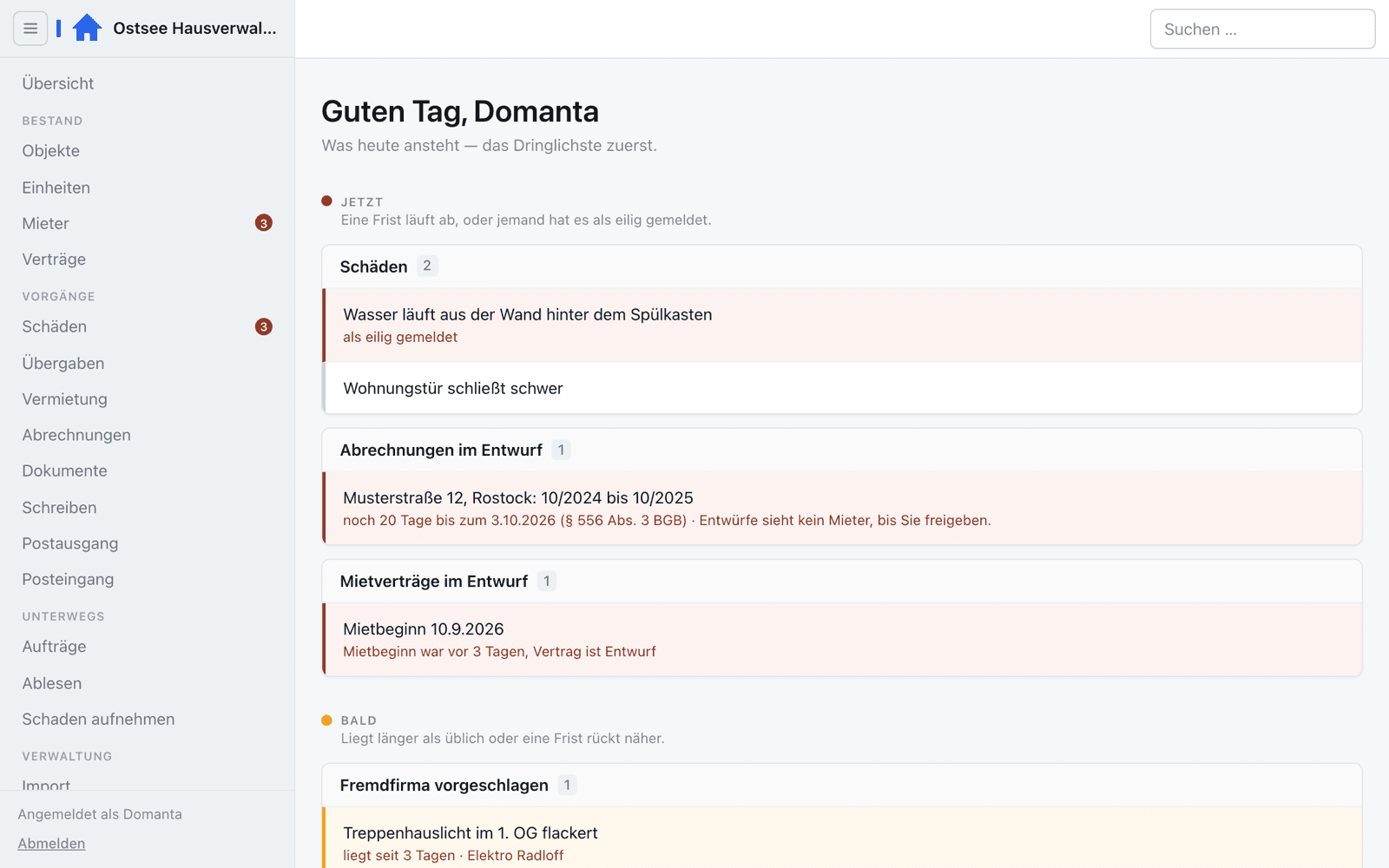Click the 'als eilig gemeldet' status text
Viewport: 1389px width, 868px height.
coord(400,337)
